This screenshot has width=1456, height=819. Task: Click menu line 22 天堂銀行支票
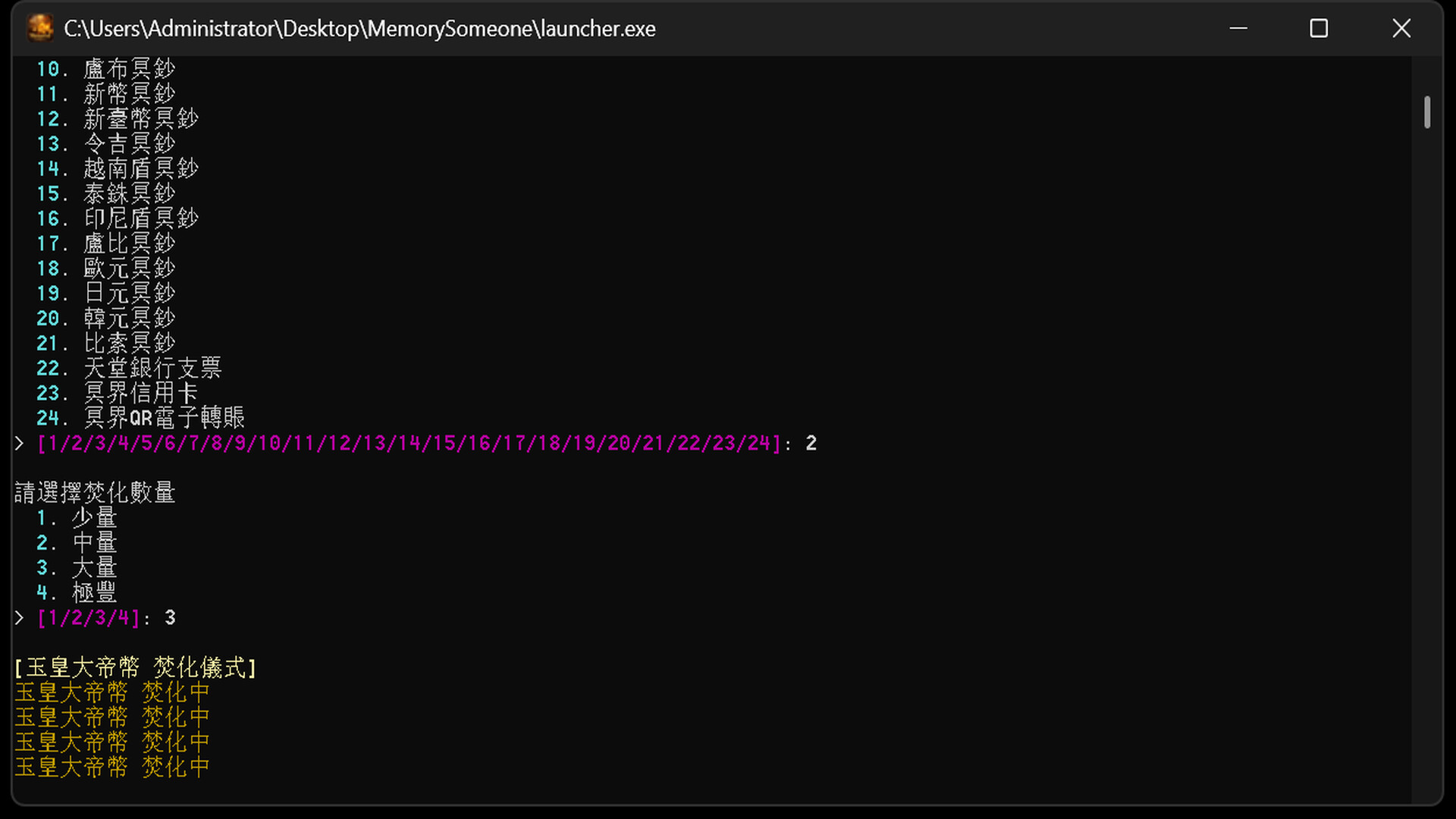129,369
